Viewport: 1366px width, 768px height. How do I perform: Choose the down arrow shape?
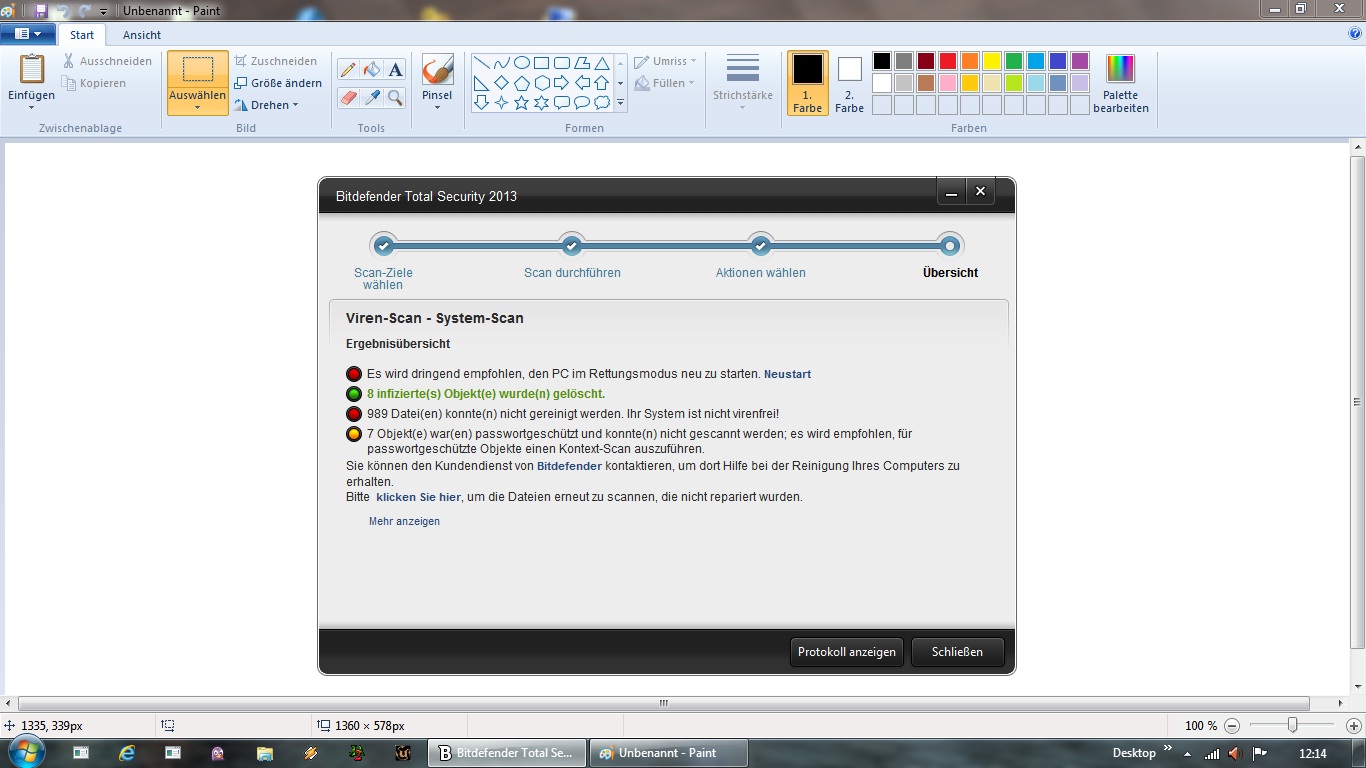point(481,103)
